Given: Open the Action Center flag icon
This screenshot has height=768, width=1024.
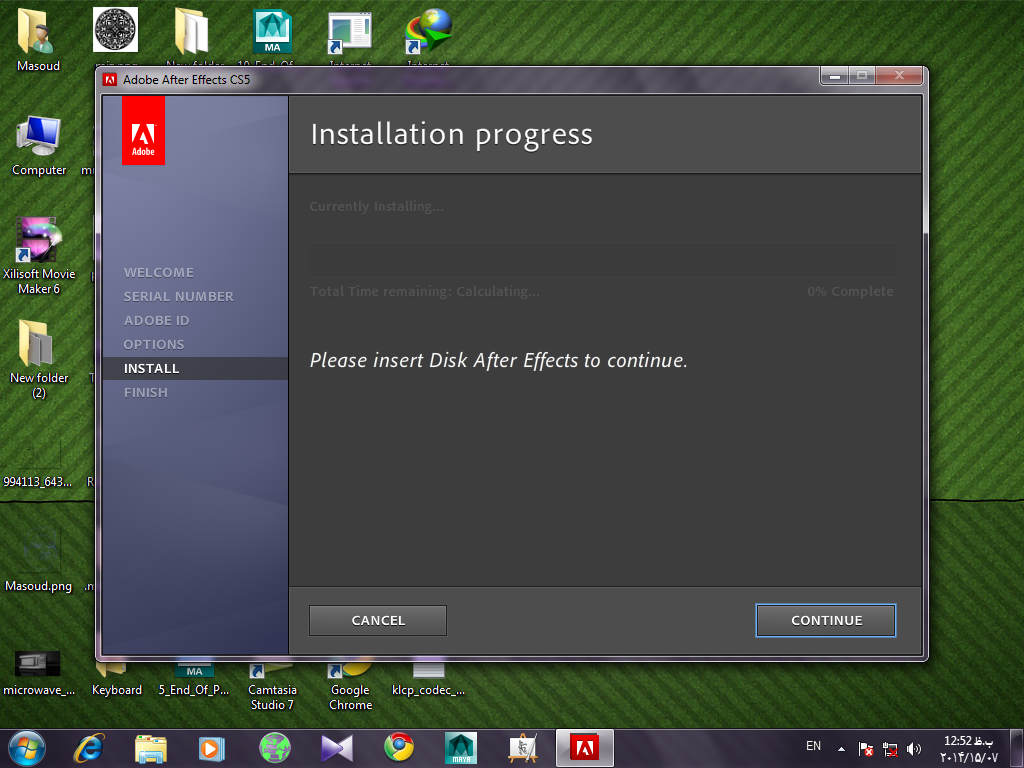Looking at the screenshot, I should 866,749.
